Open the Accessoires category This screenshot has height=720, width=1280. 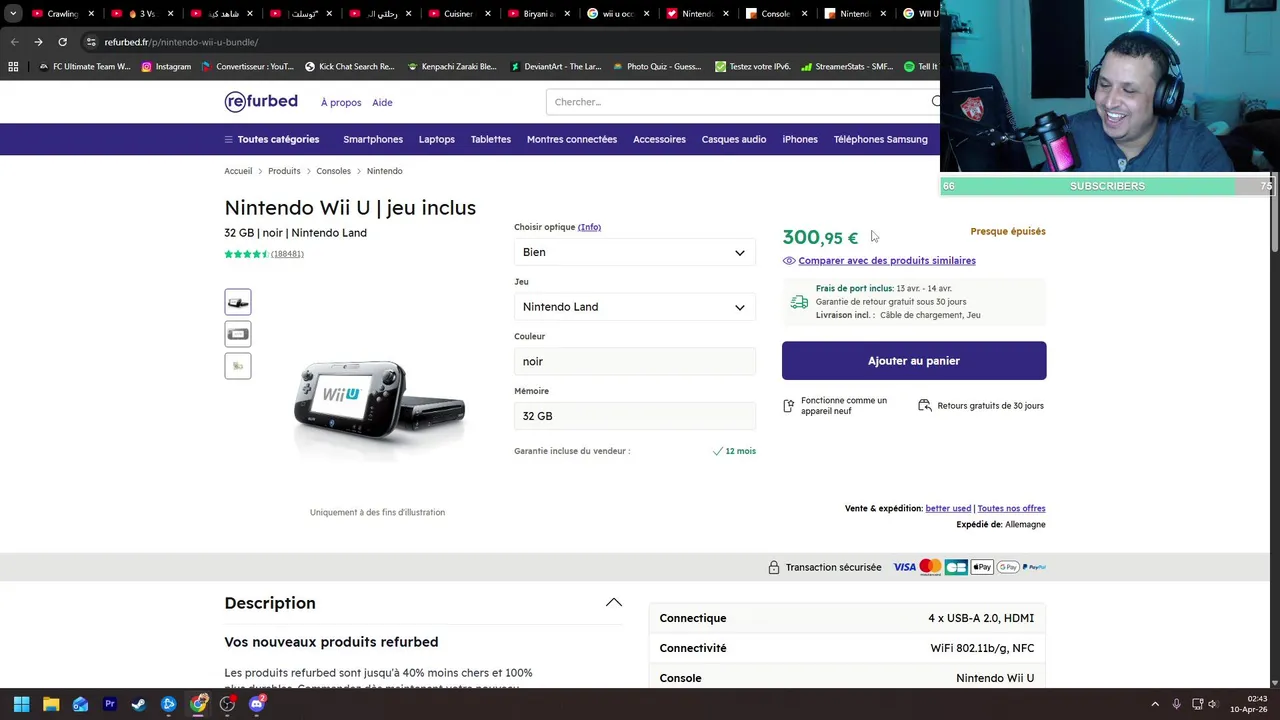[659, 139]
